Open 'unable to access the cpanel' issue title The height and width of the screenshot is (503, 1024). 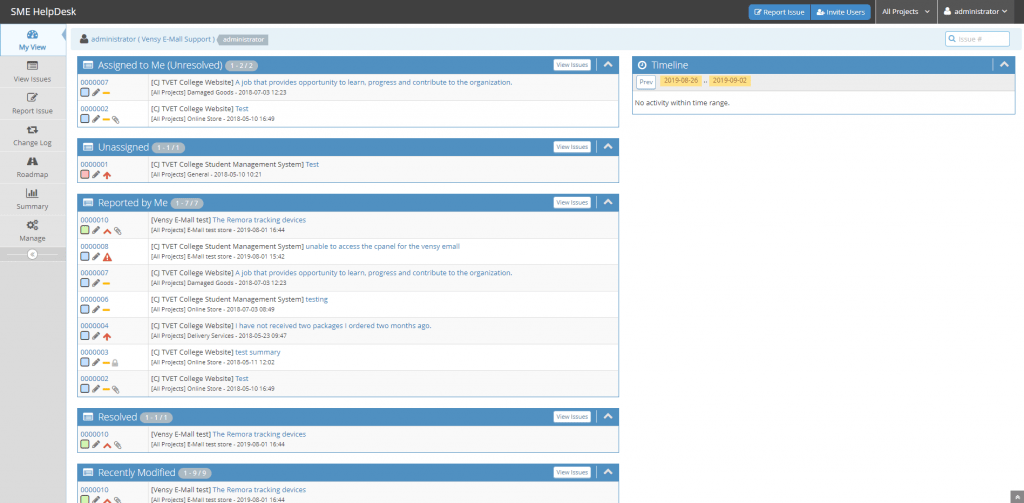coord(383,246)
